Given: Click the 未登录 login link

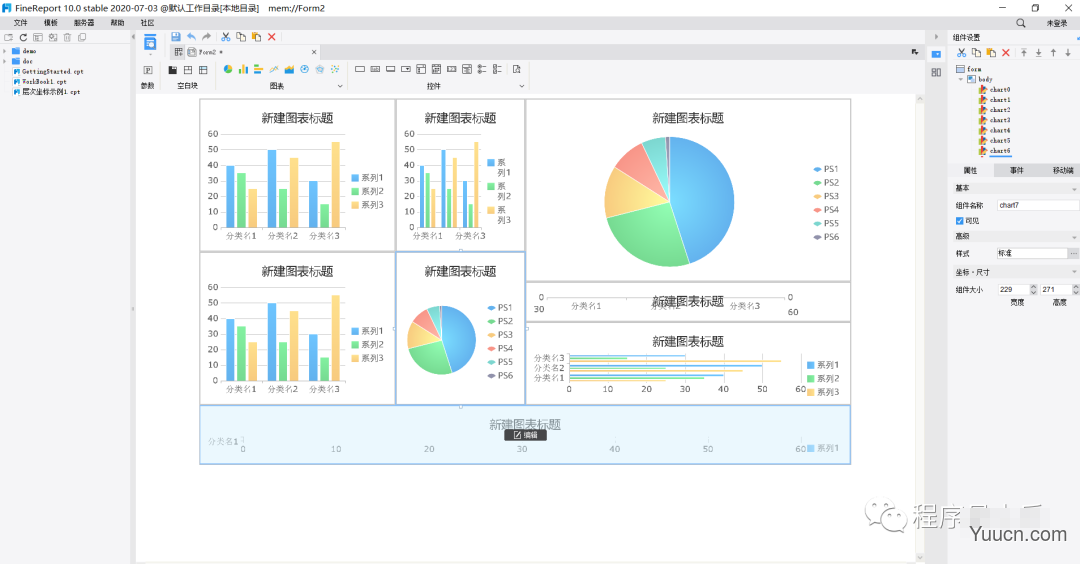Looking at the screenshot, I should pyautogui.click(x=1057, y=23).
